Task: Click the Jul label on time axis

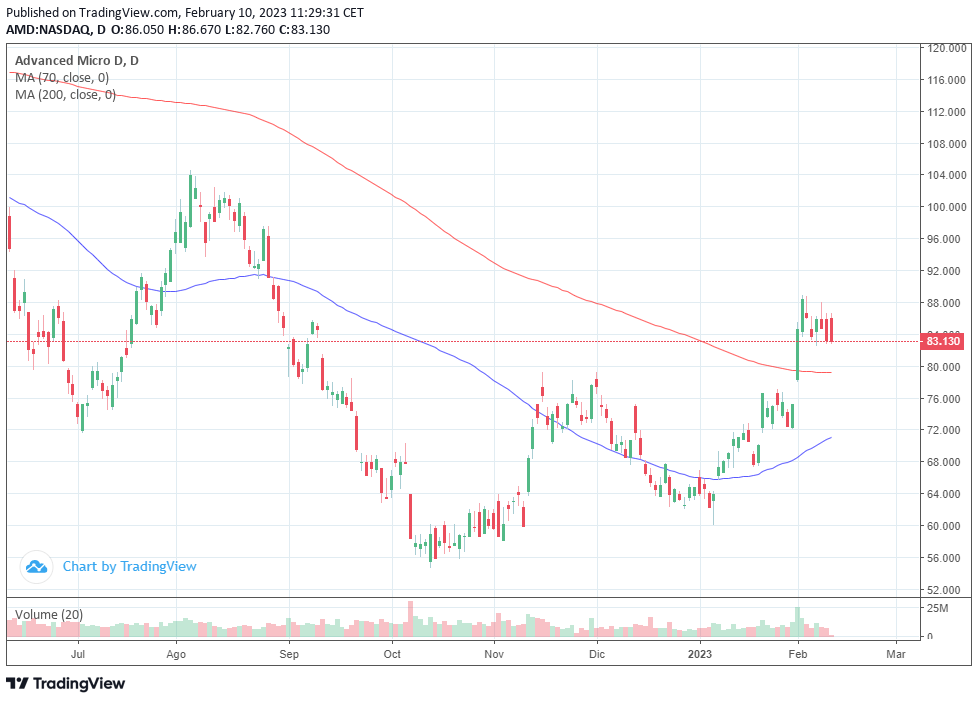Action: point(78,654)
